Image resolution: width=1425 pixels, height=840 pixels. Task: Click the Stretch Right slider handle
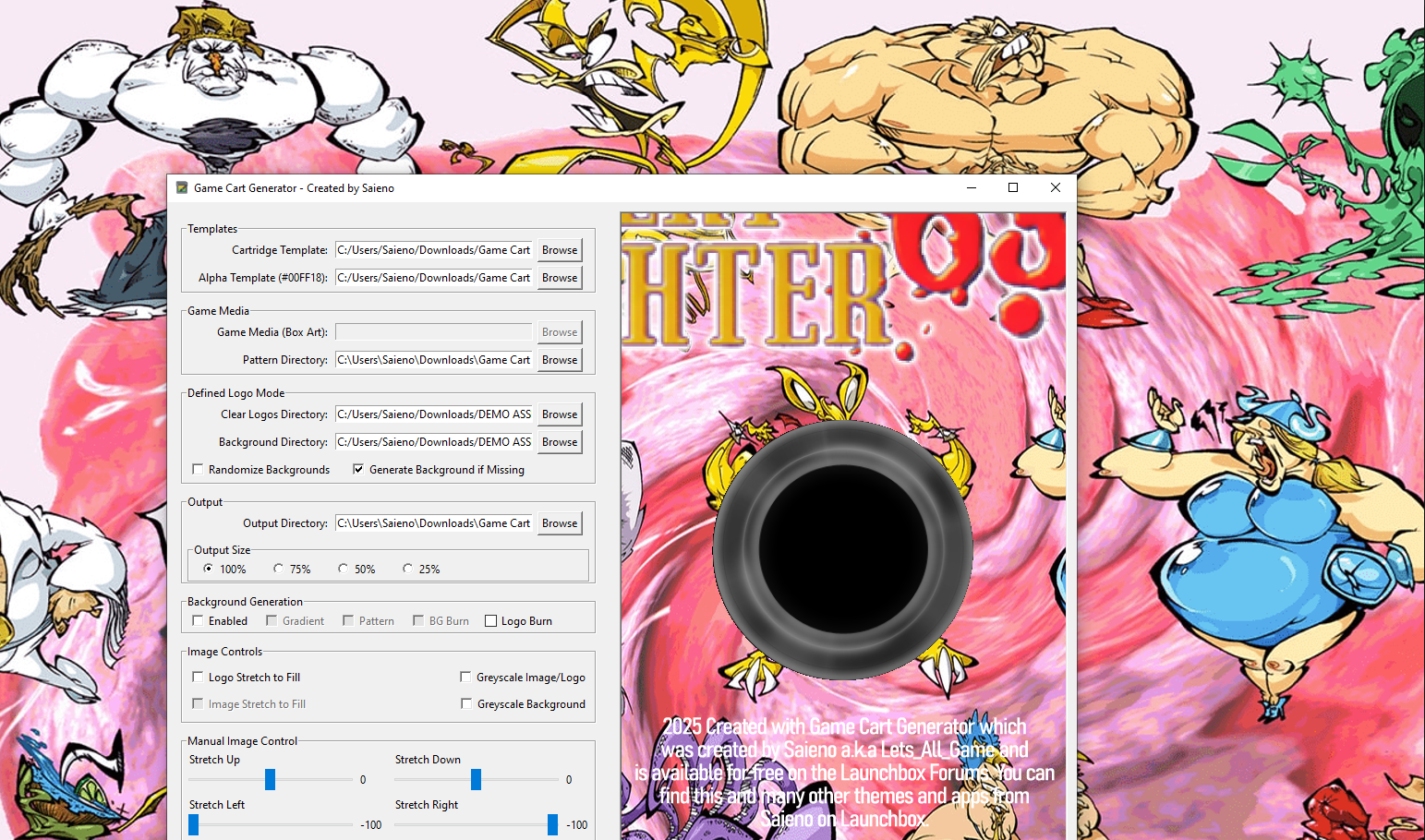point(552,824)
